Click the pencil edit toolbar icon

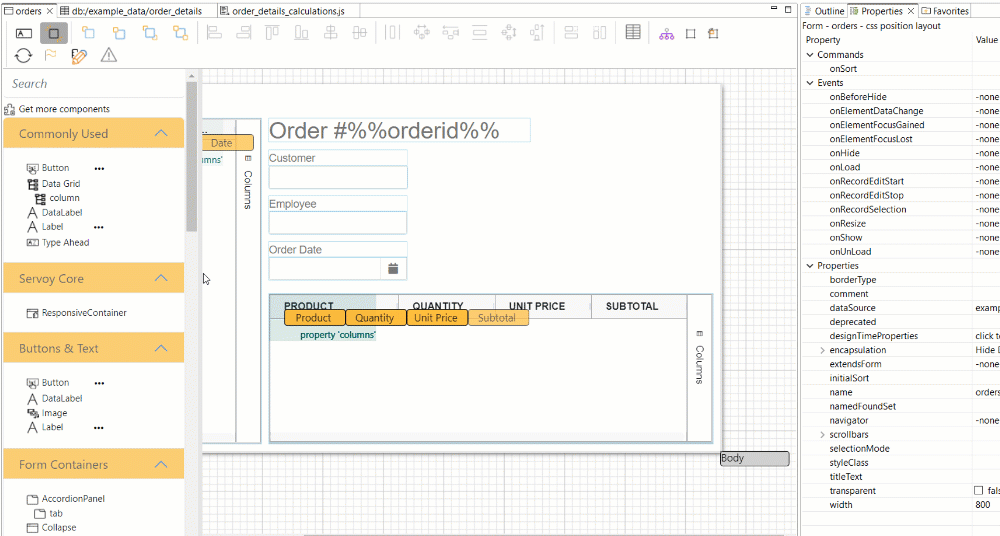pyautogui.click(x=79, y=56)
